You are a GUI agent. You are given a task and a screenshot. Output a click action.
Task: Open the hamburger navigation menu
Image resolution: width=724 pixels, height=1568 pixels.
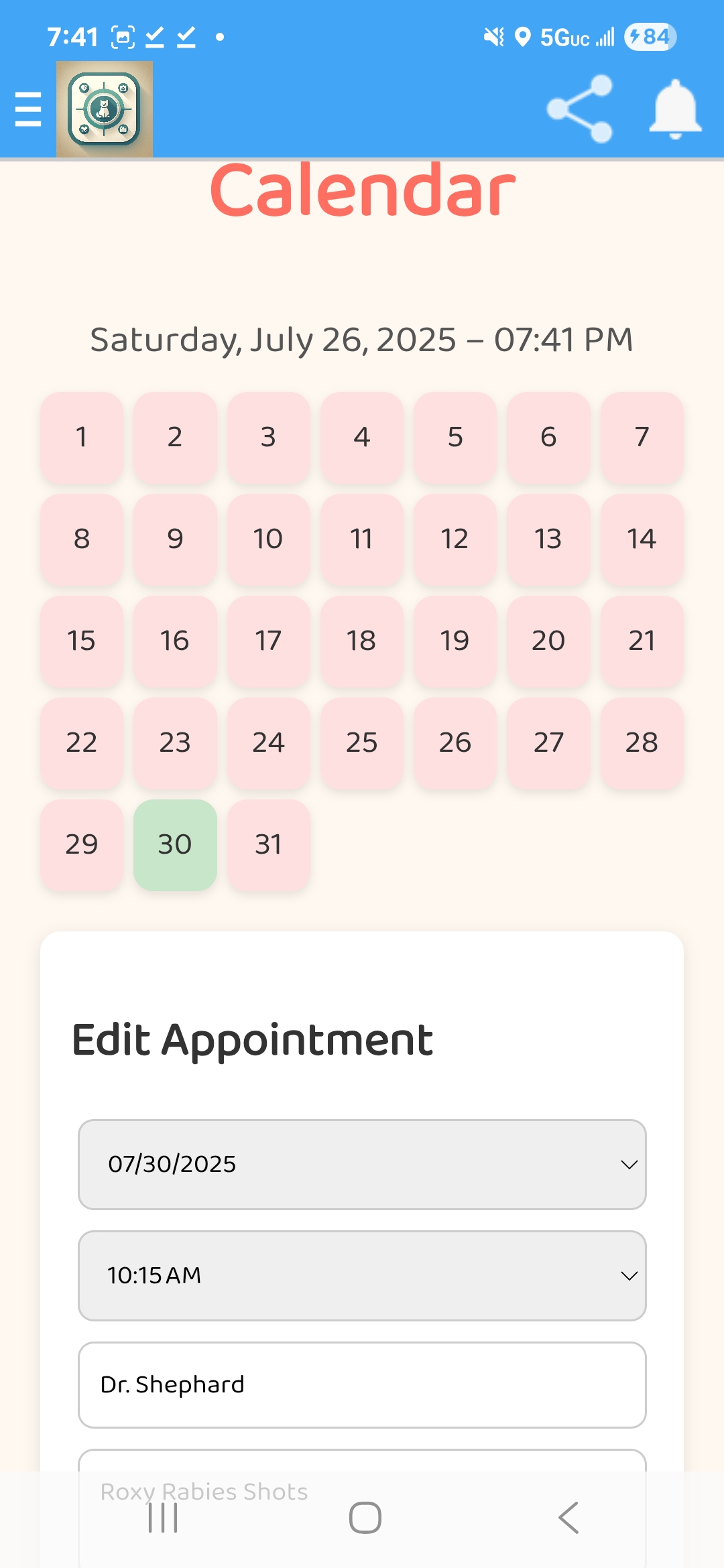tap(28, 109)
